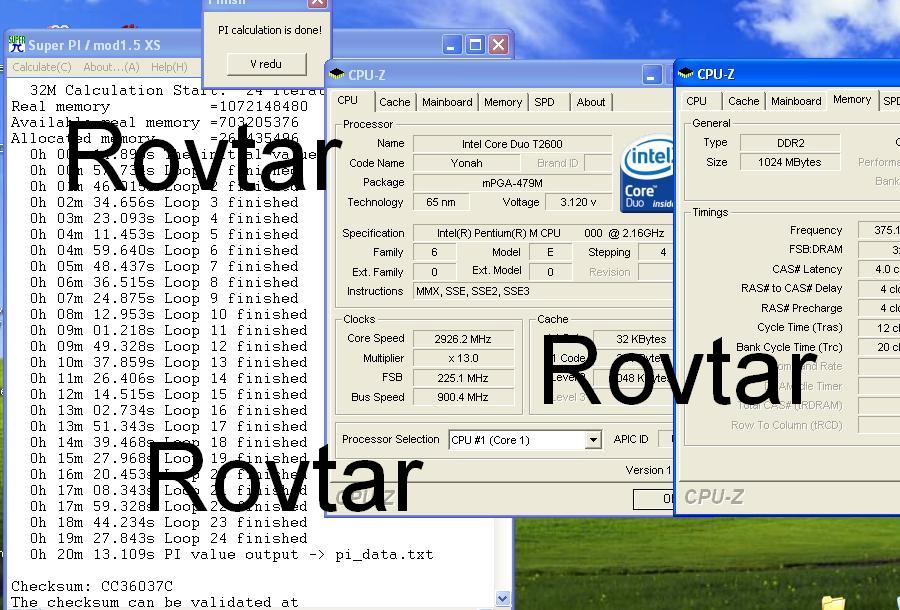The width and height of the screenshot is (900, 610).
Task: Click the Package field mPGA-479M
Action: point(512,183)
